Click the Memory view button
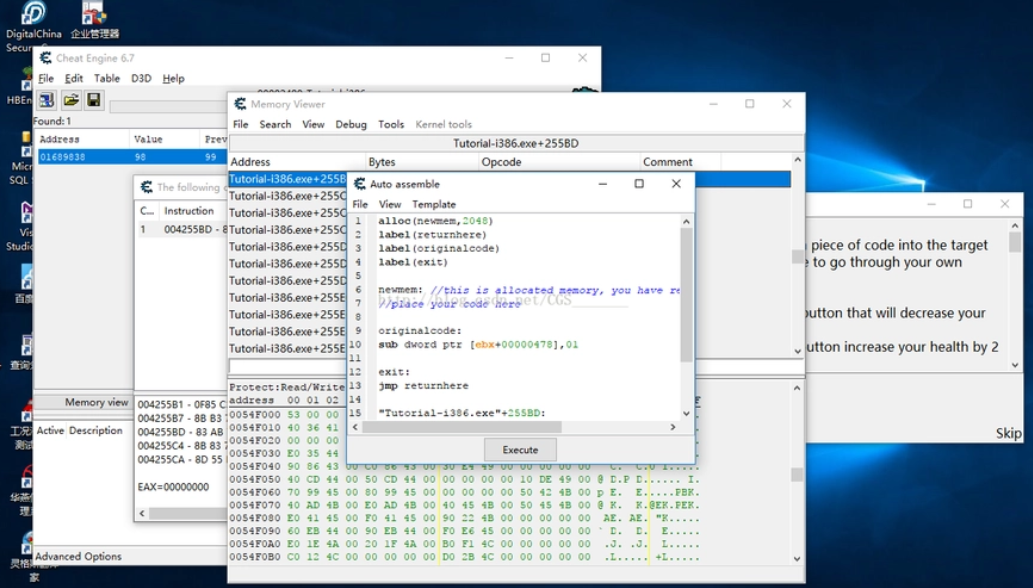1033x588 pixels. click(x=96, y=402)
